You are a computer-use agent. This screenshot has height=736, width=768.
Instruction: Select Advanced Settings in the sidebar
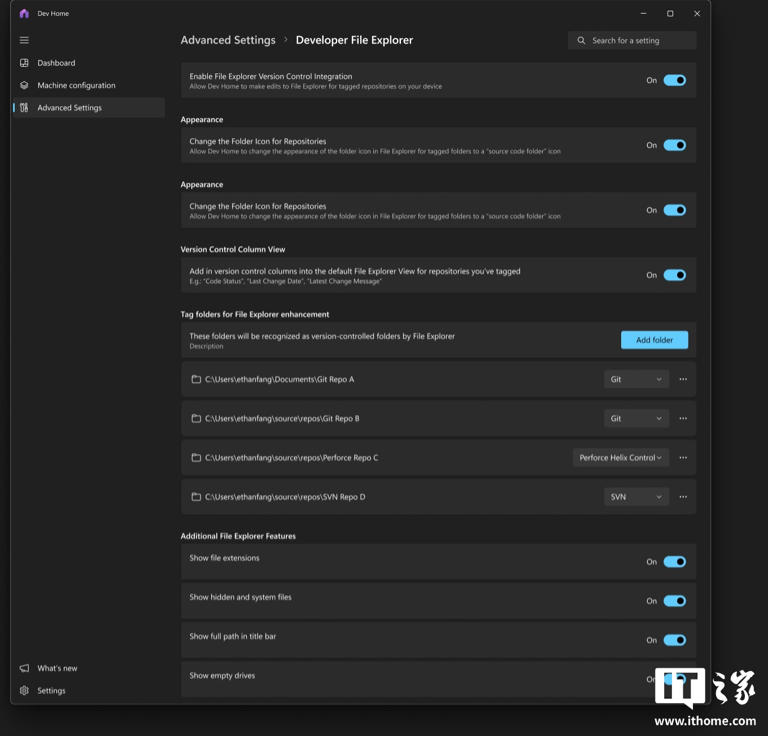[x=69, y=108]
